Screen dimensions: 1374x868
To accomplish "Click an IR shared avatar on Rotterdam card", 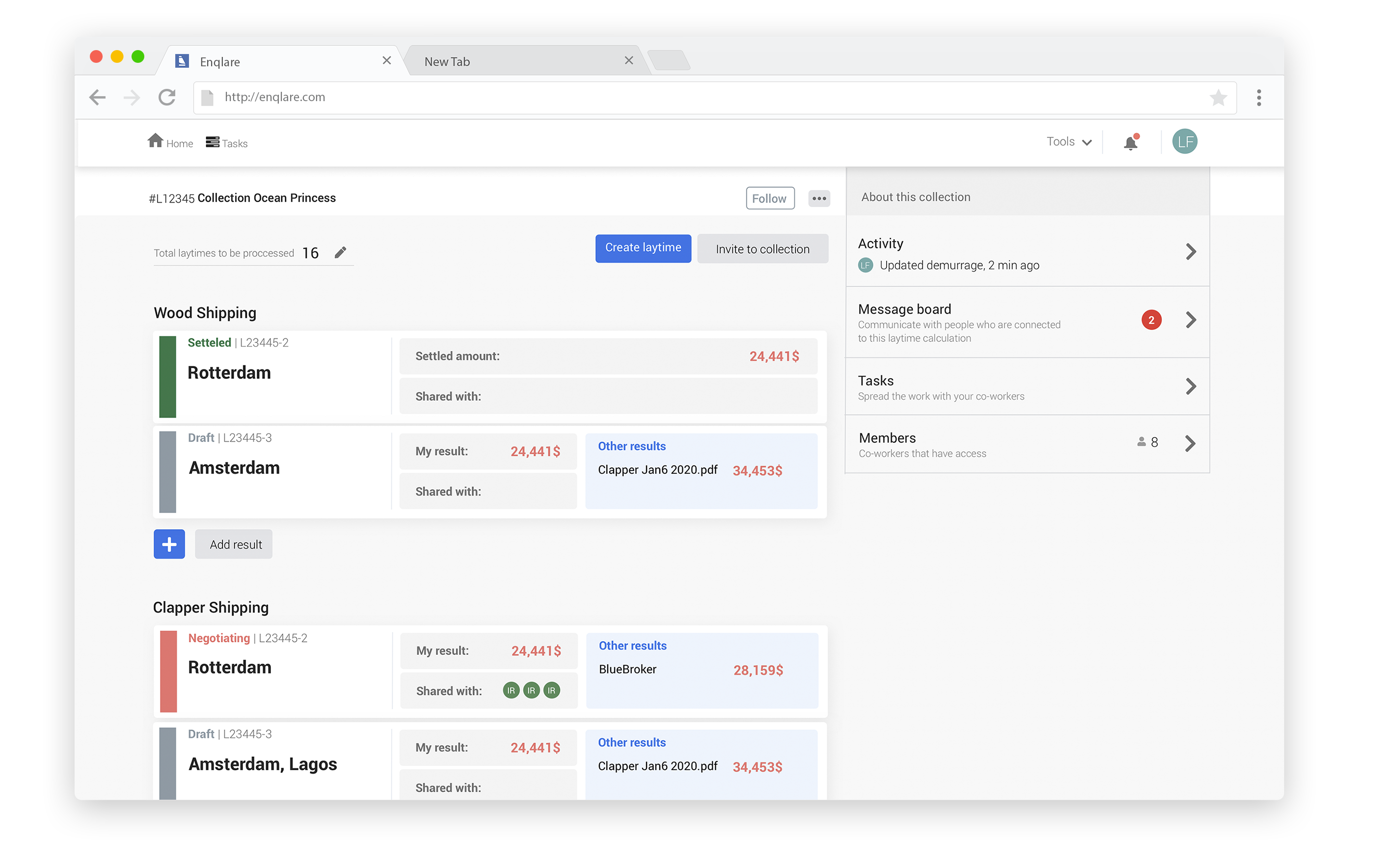I will click(x=511, y=690).
